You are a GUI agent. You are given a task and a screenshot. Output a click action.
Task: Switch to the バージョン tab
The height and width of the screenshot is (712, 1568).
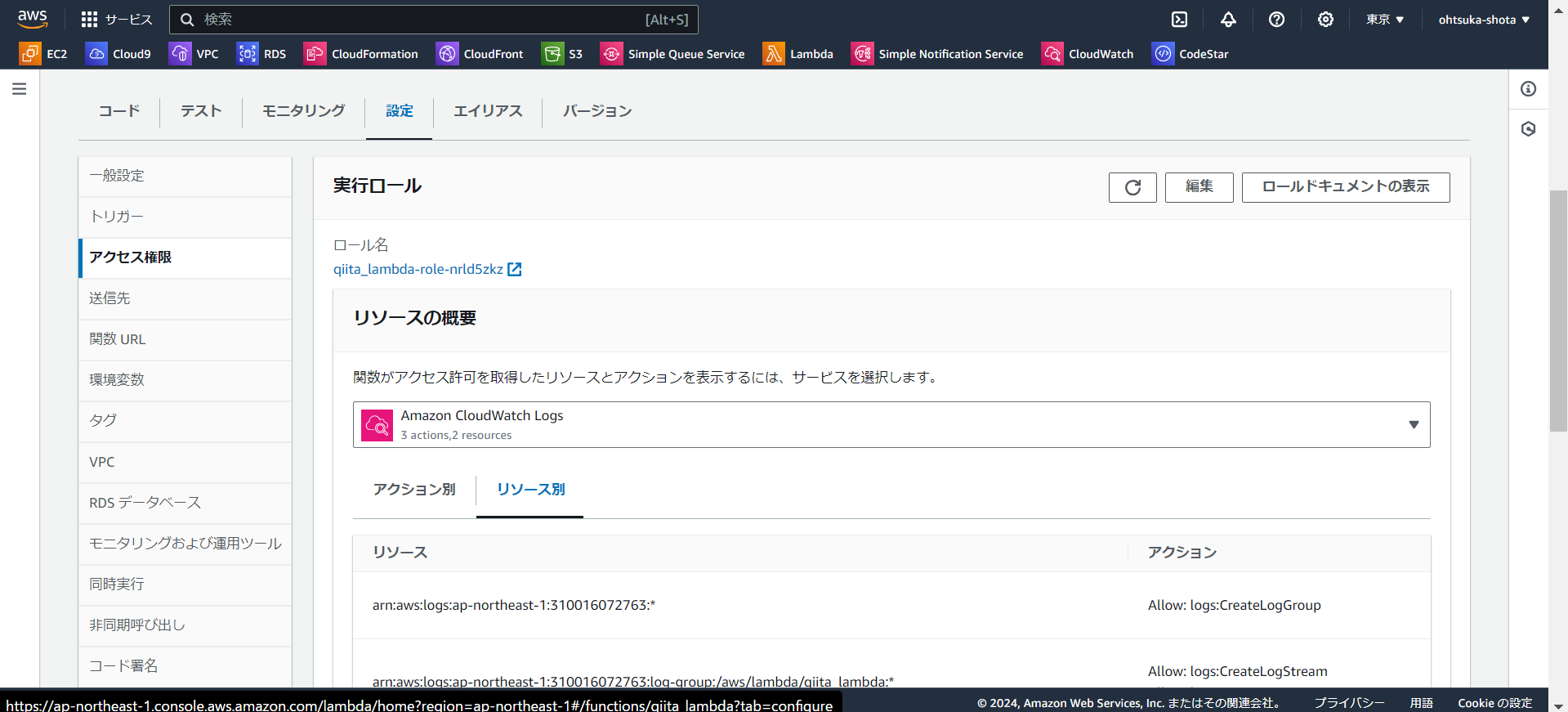pyautogui.click(x=597, y=111)
